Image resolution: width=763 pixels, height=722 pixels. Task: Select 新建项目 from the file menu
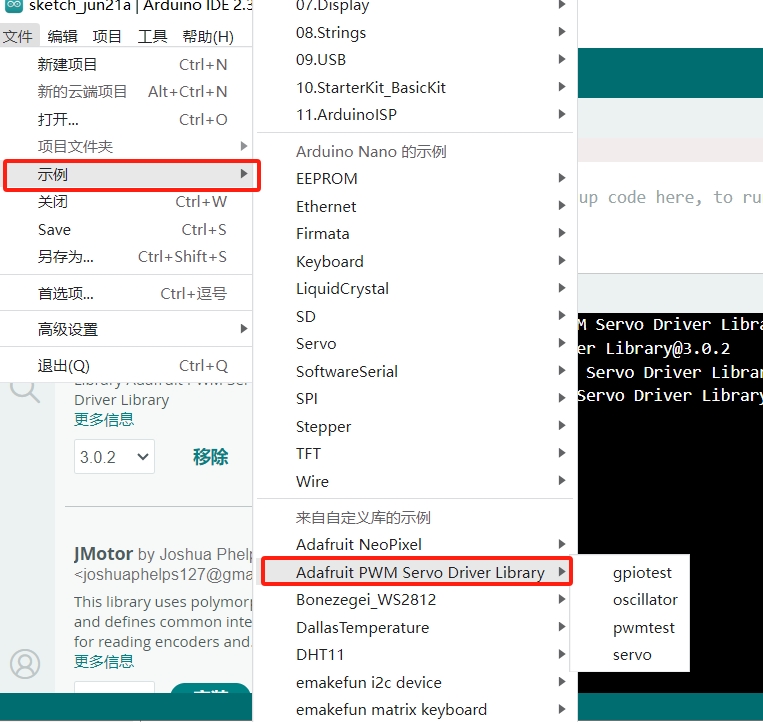coord(67,65)
